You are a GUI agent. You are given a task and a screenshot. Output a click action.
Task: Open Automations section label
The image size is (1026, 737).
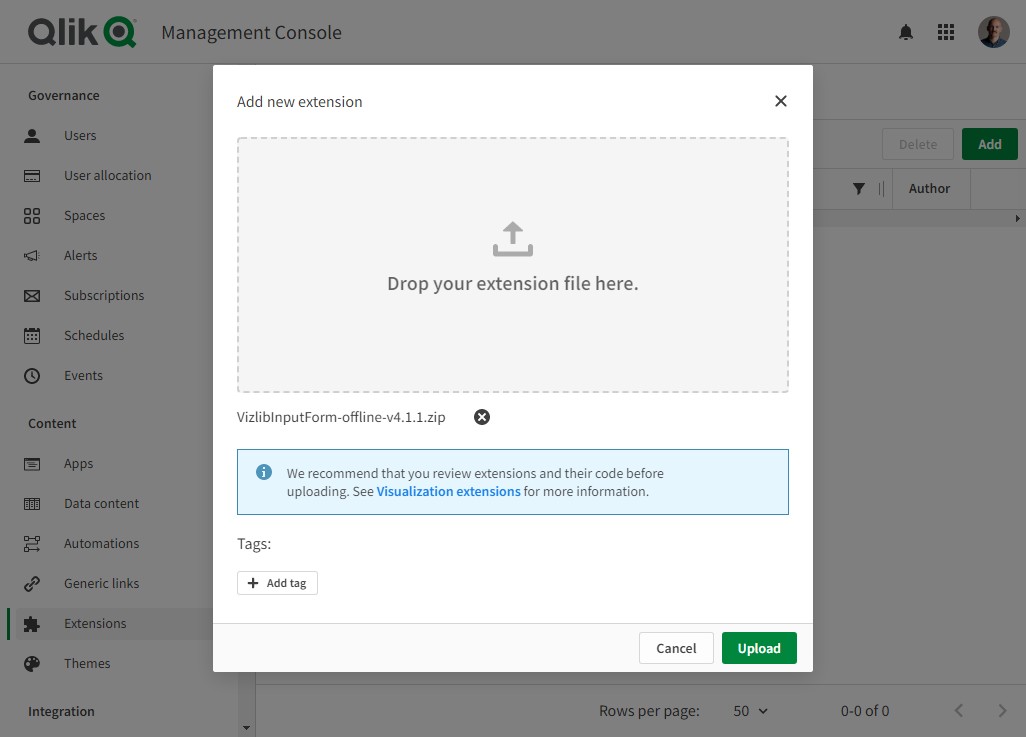[101, 543]
